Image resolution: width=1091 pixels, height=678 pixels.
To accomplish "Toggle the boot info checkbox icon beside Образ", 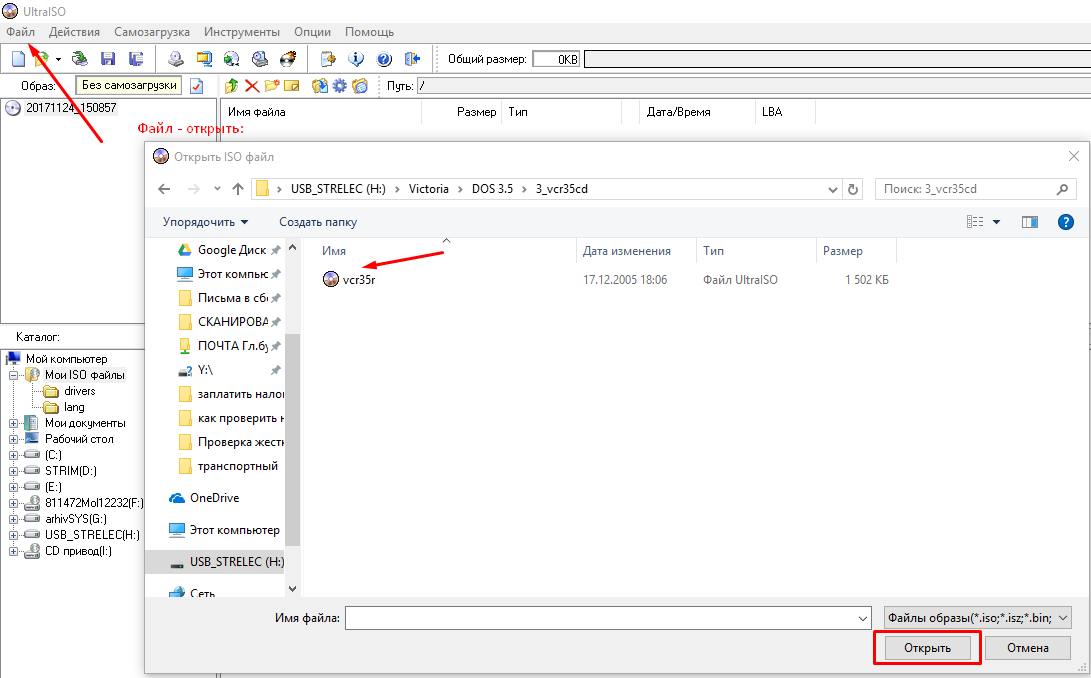I will (196, 86).
